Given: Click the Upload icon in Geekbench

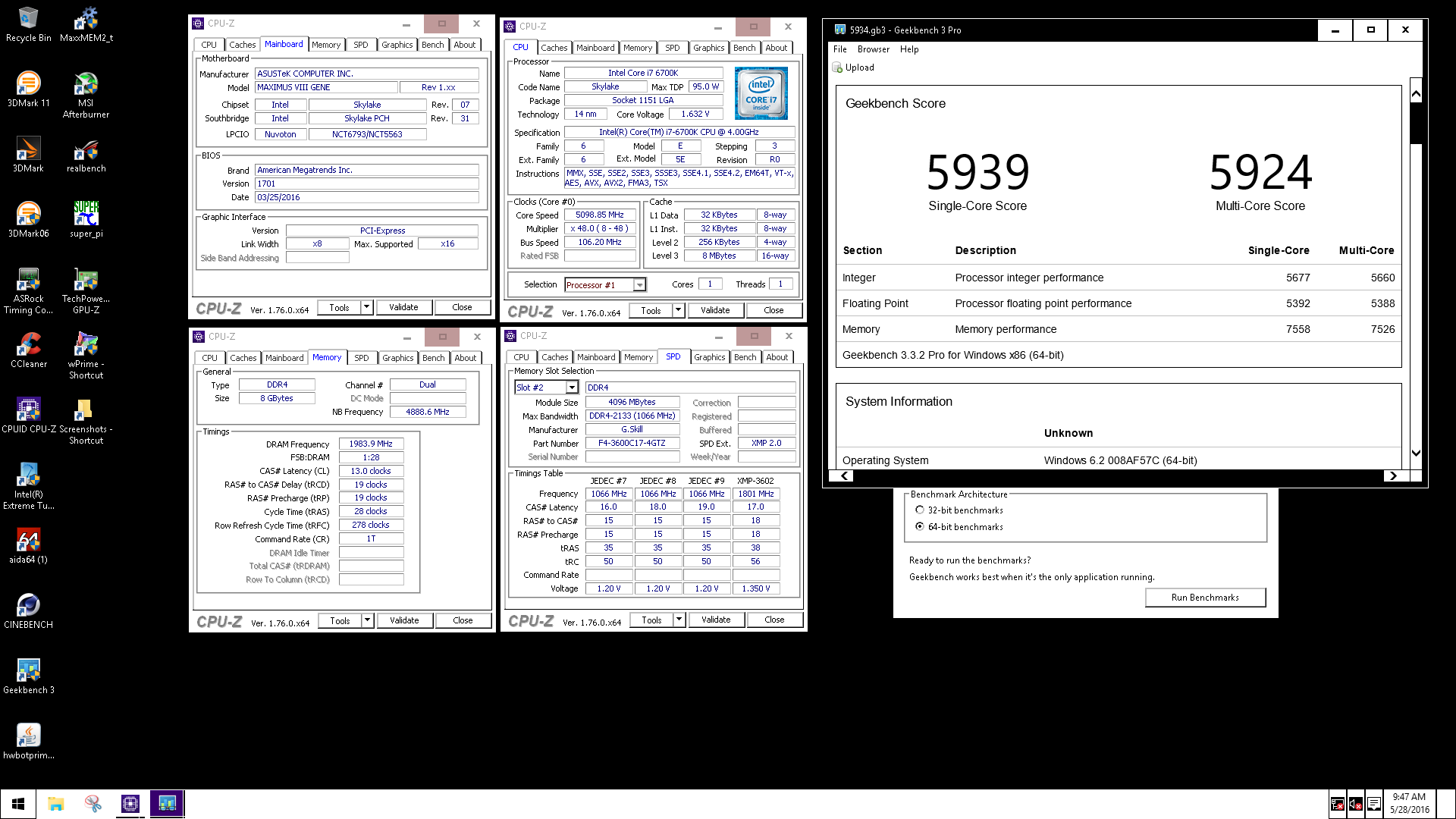Looking at the screenshot, I should (837, 67).
